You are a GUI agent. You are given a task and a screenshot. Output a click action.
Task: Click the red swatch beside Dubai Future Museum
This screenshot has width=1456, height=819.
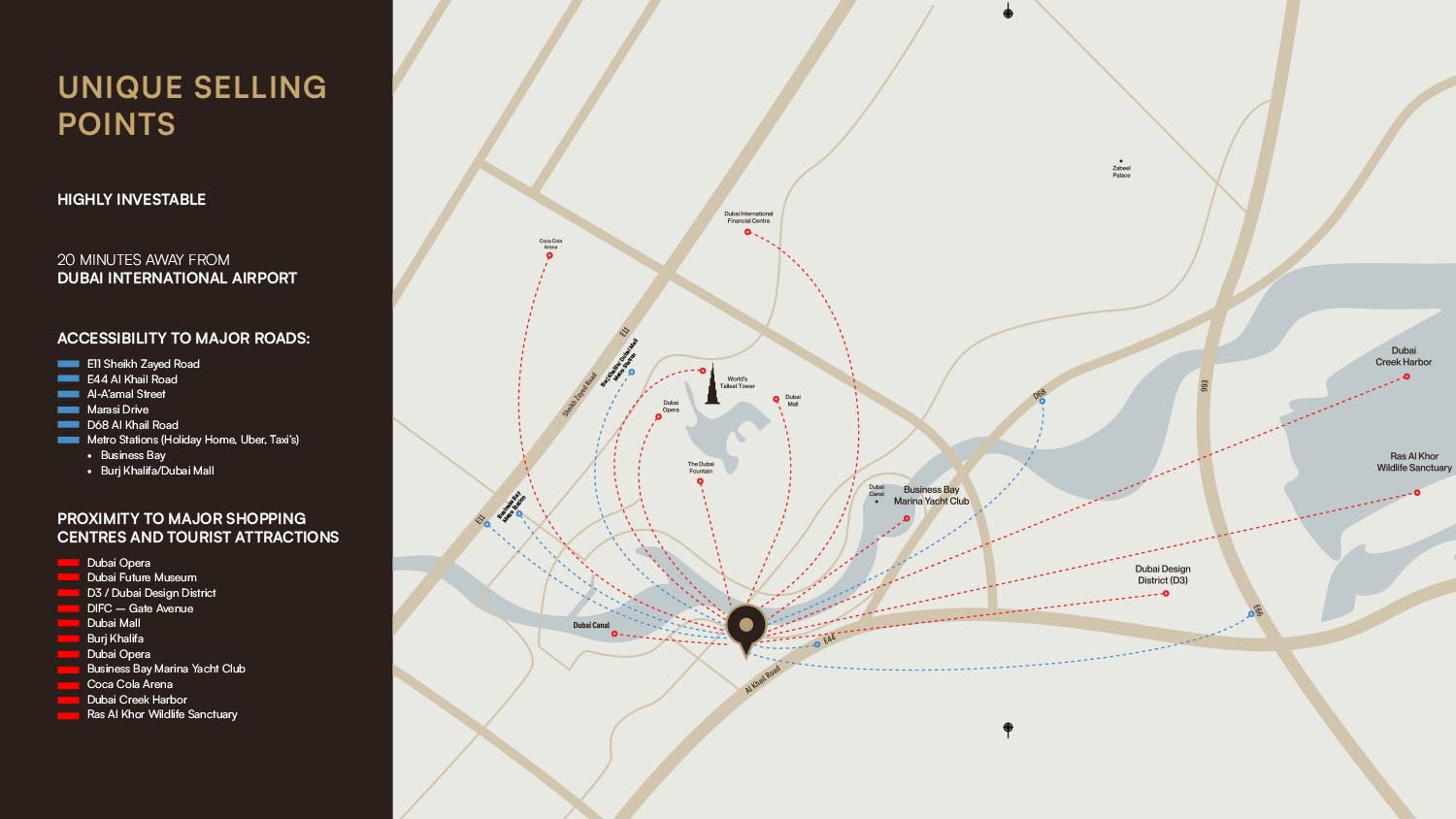click(68, 578)
